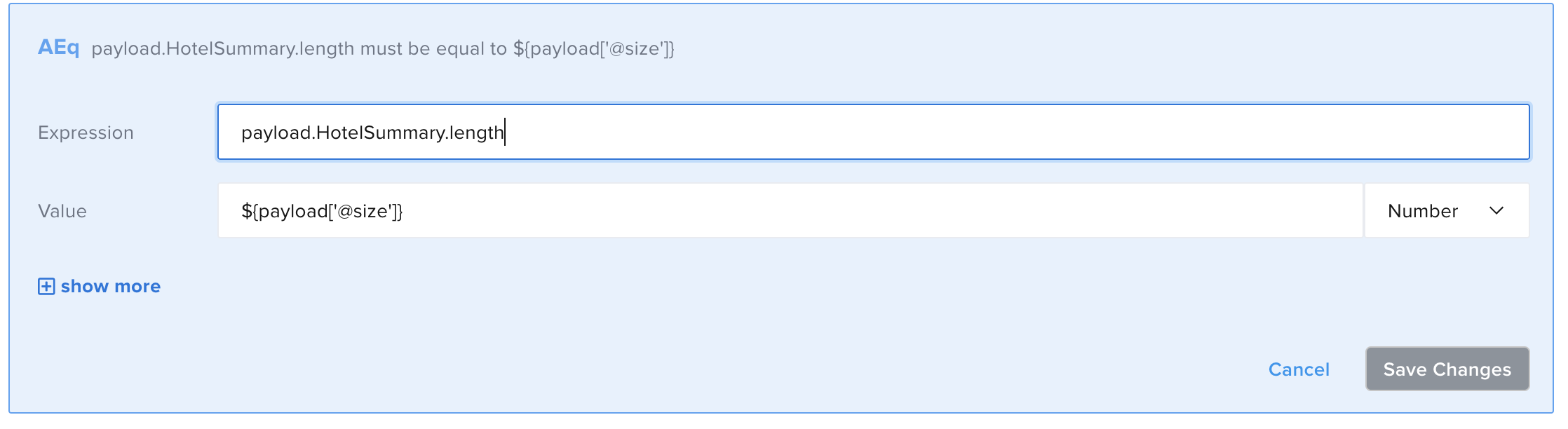The height and width of the screenshot is (429, 1568).
Task: Click the assertion description text at top
Action: pyautogui.click(x=384, y=49)
